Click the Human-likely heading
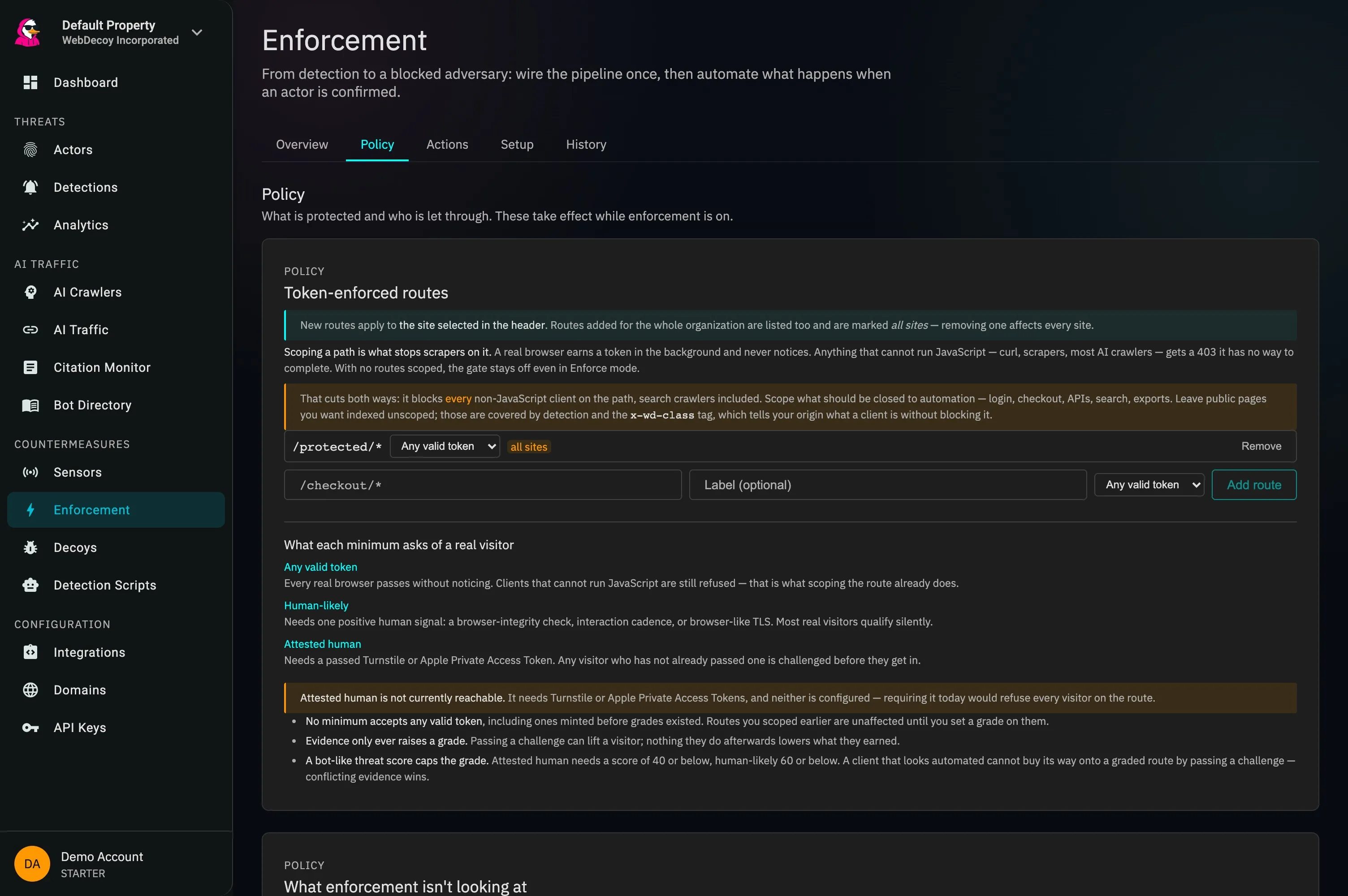1348x896 pixels. [316, 605]
